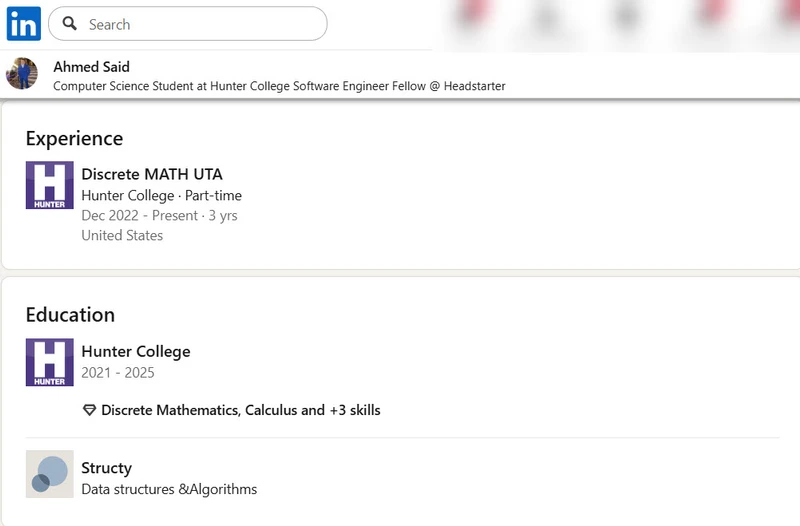Open Ahmed Said's profile avatar photo

(x=22, y=74)
